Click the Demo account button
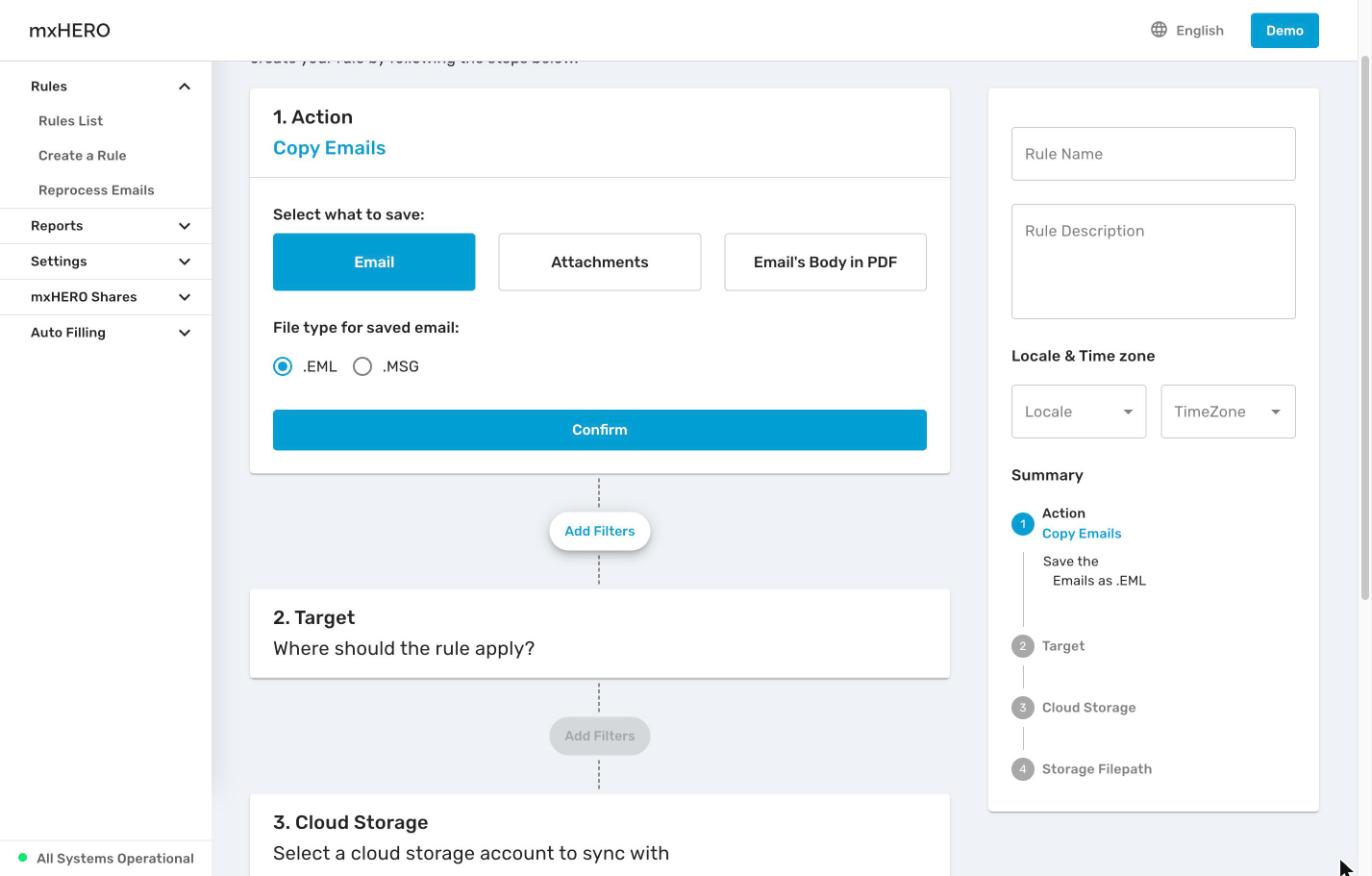This screenshot has width=1372, height=876. point(1284,30)
